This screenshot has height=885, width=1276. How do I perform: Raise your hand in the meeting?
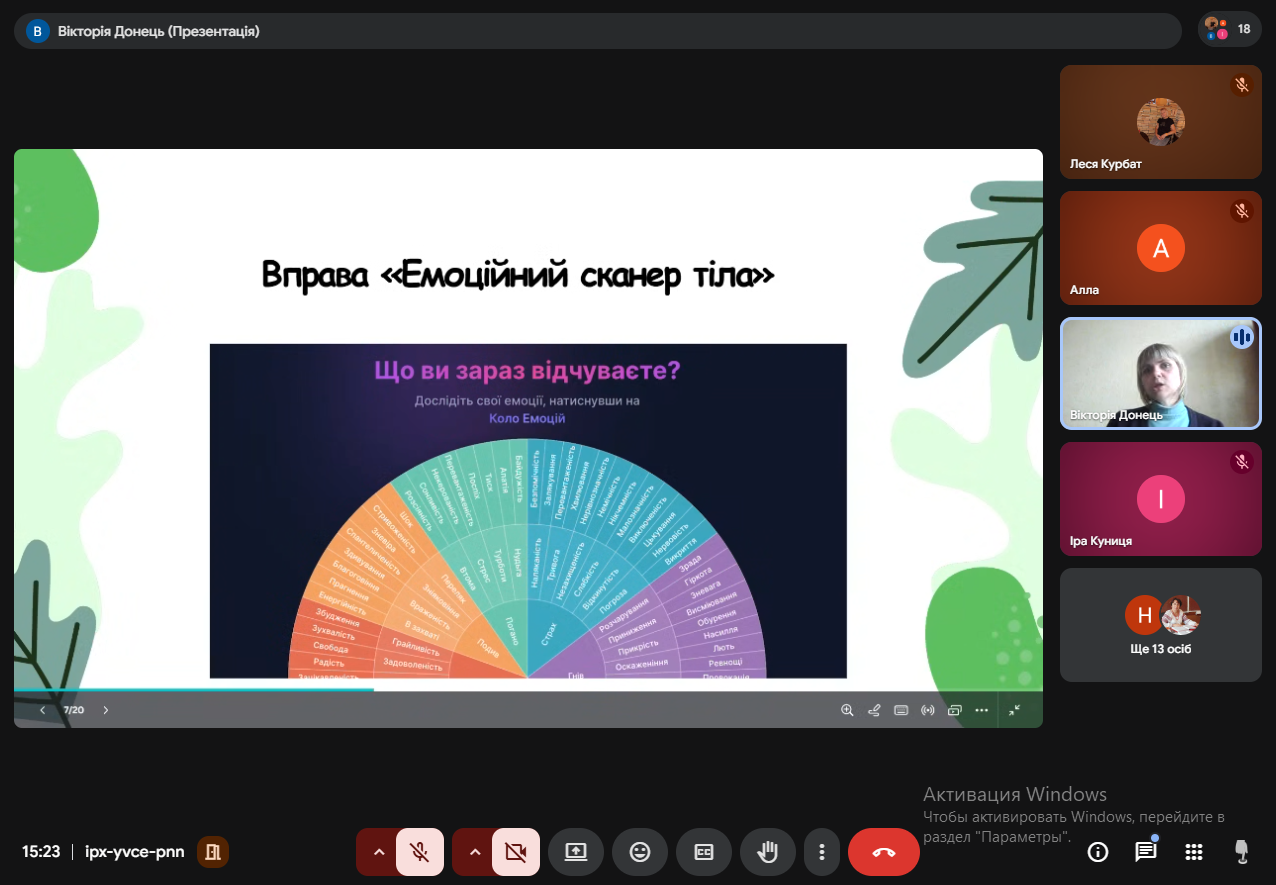pos(768,852)
